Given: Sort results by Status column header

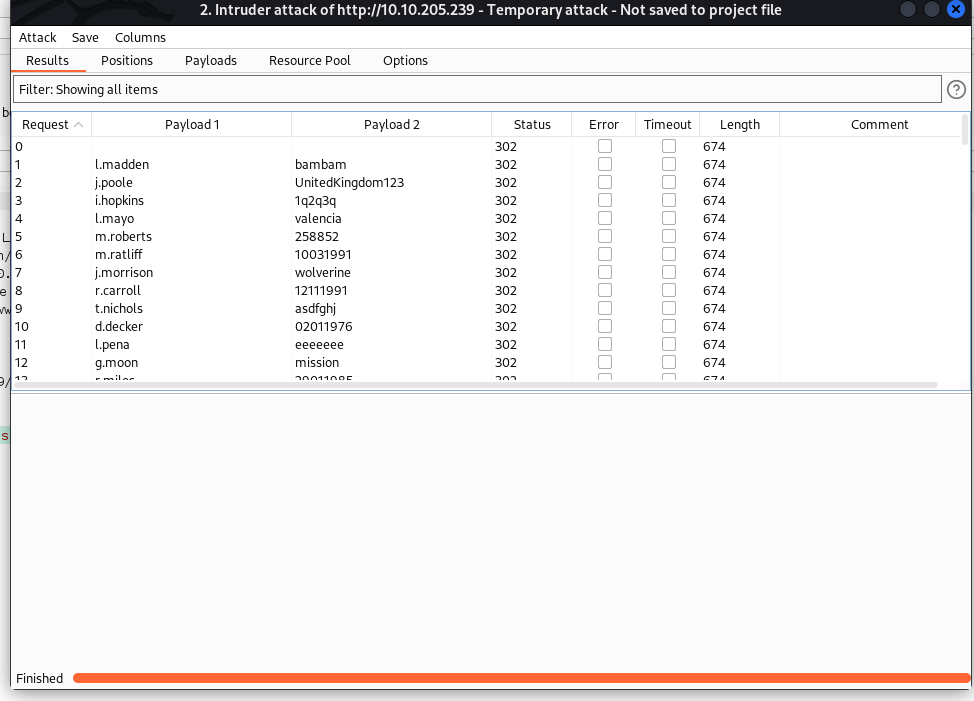Looking at the screenshot, I should pos(532,125).
